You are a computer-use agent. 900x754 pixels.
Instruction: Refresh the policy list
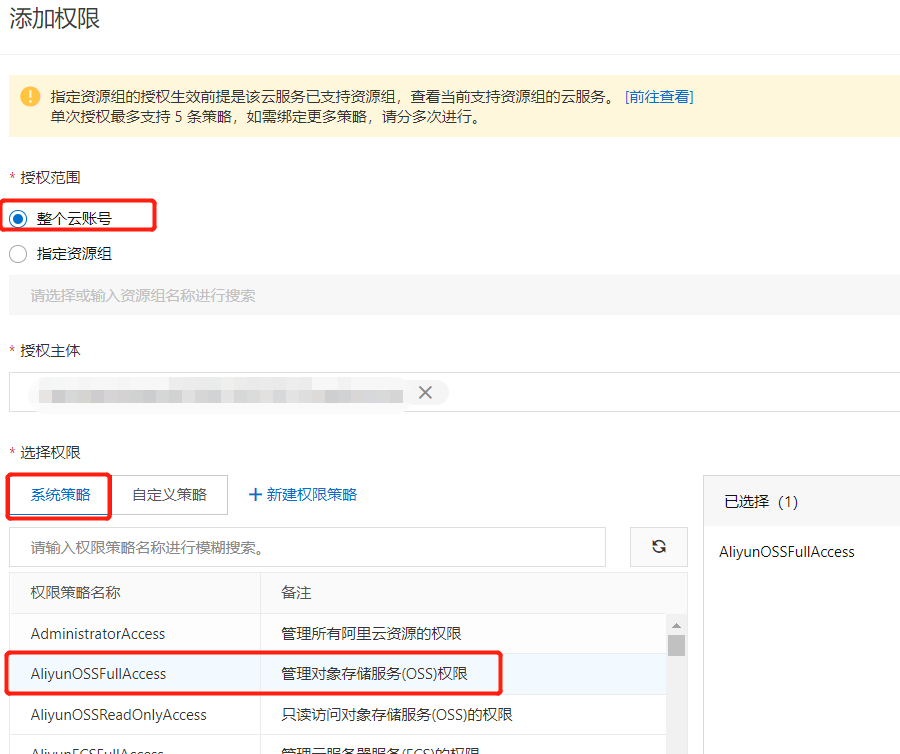(x=659, y=547)
